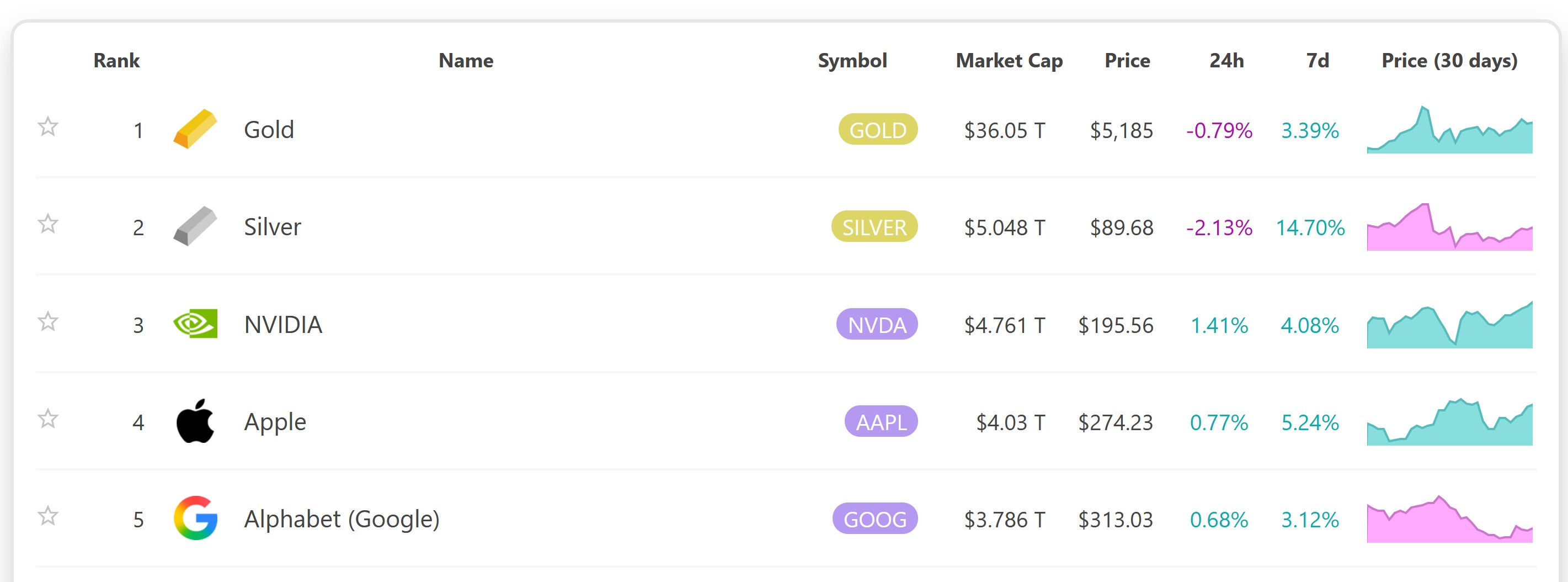Screen dimensions: 1568x582
Task: Sort by the 7d change header
Action: pyautogui.click(x=1317, y=60)
